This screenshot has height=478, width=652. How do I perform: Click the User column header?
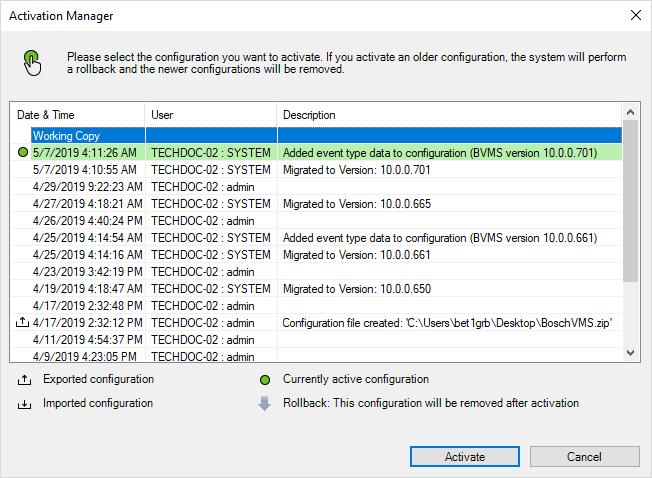[211, 115]
